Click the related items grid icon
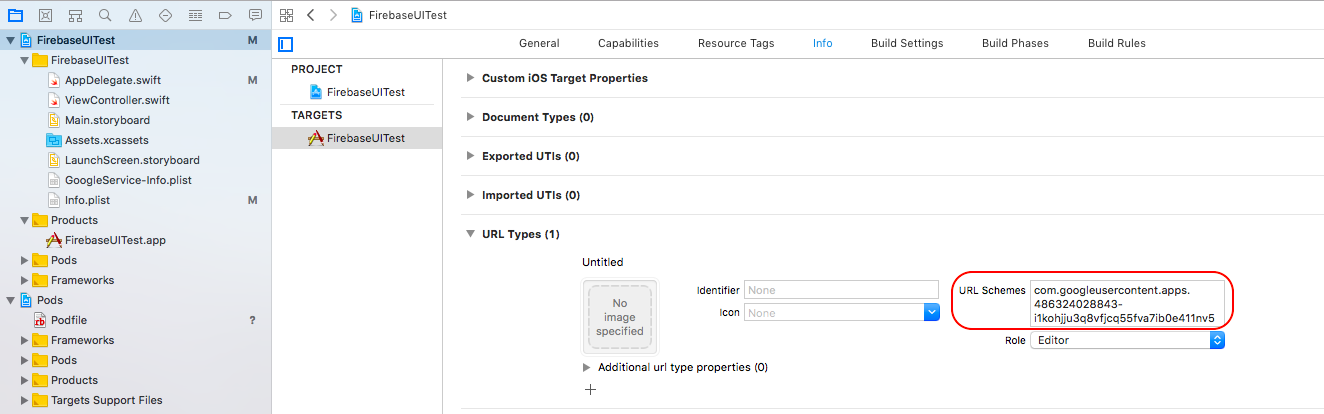Screen dimensions: 1324x414 287,15
